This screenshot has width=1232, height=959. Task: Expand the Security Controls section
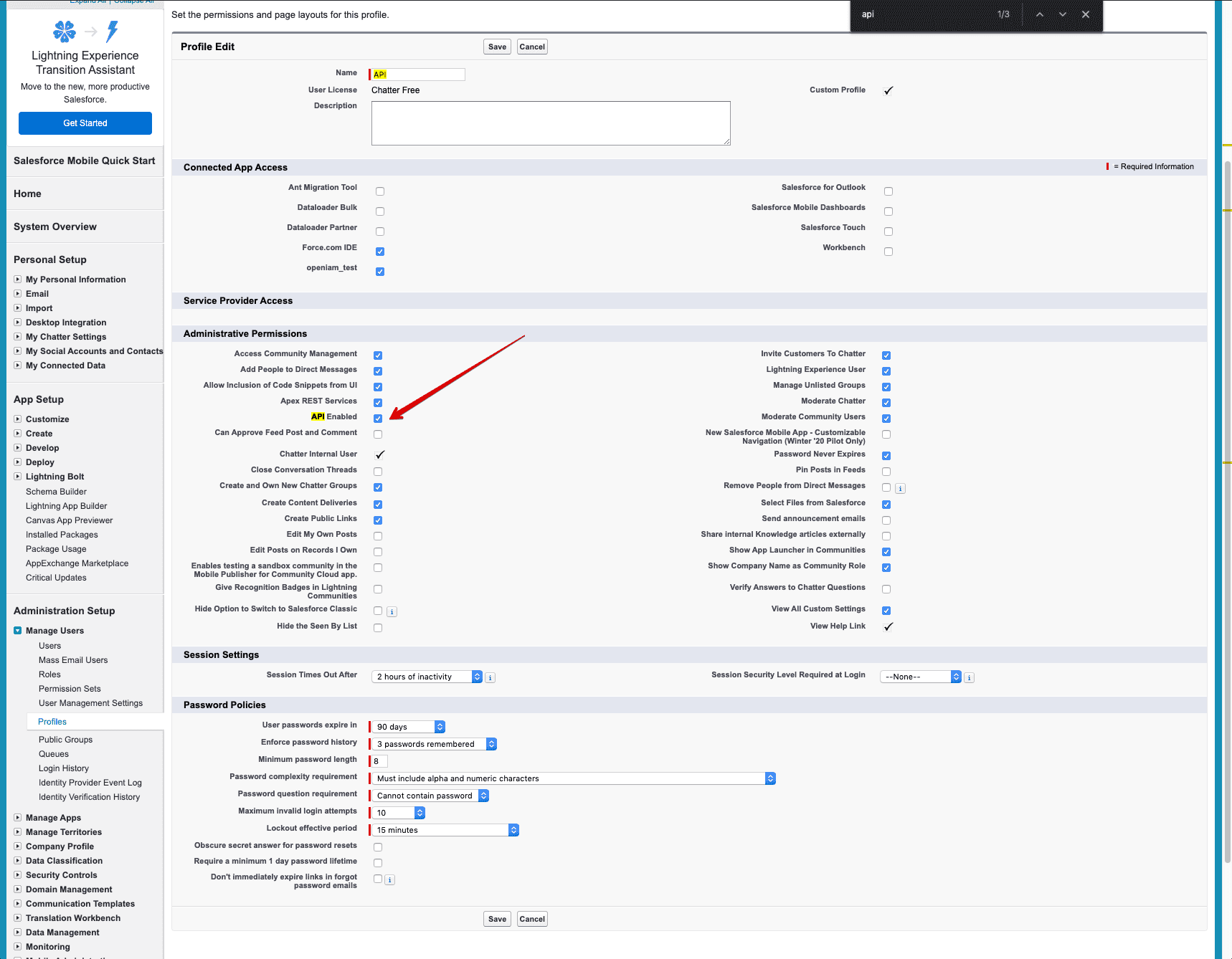click(x=18, y=875)
